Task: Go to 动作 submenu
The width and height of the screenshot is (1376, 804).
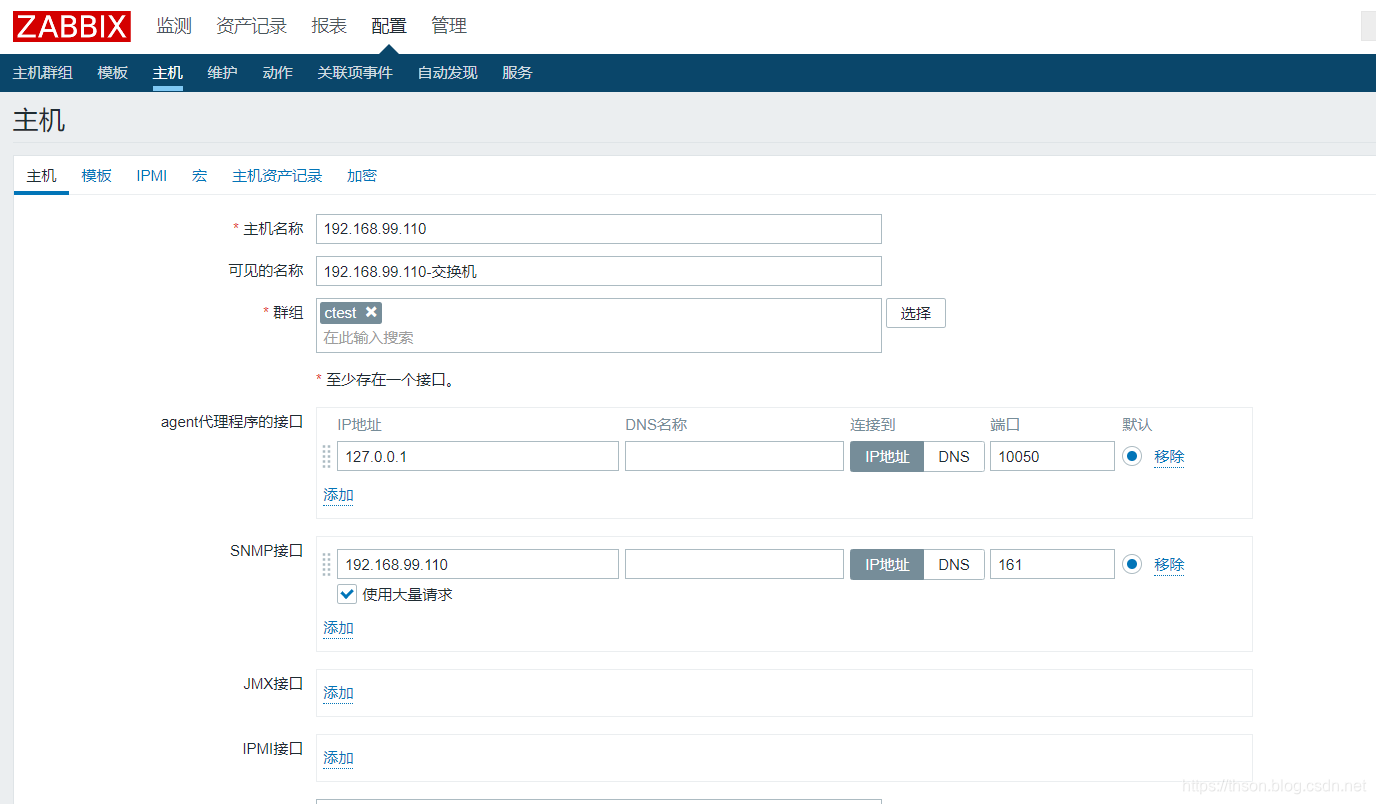Action: tap(277, 73)
